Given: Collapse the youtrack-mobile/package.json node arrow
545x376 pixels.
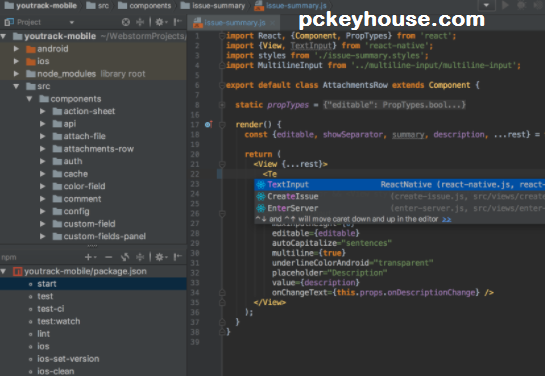Looking at the screenshot, I should click(3, 271).
